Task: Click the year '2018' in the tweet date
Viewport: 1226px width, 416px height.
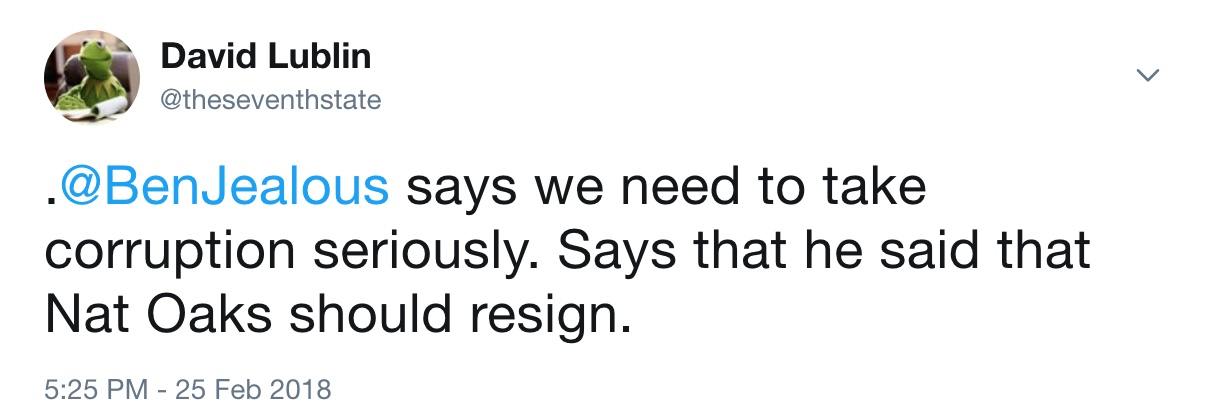Action: pos(302,386)
